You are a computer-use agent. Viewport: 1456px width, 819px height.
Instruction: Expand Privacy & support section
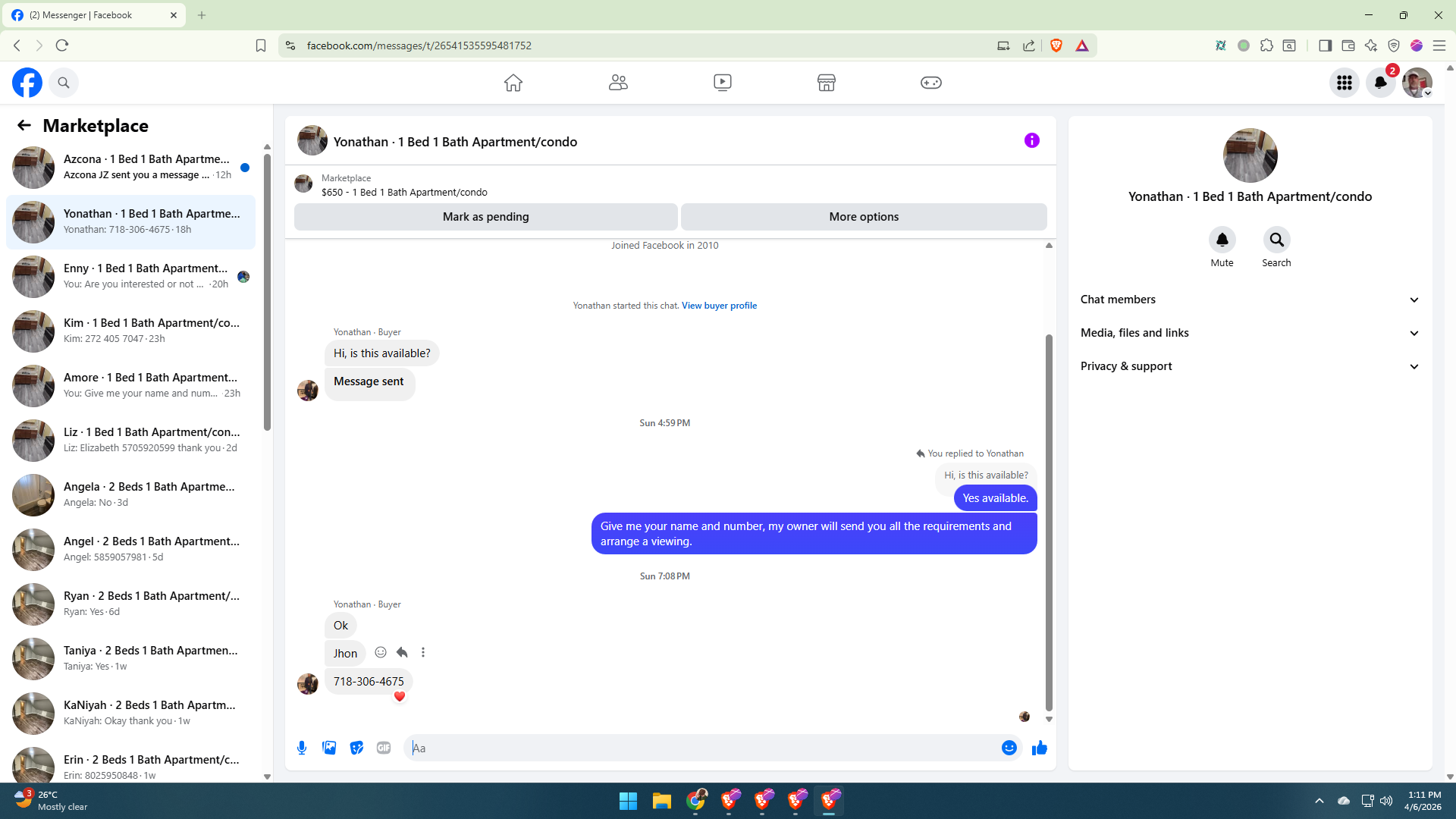(1250, 366)
